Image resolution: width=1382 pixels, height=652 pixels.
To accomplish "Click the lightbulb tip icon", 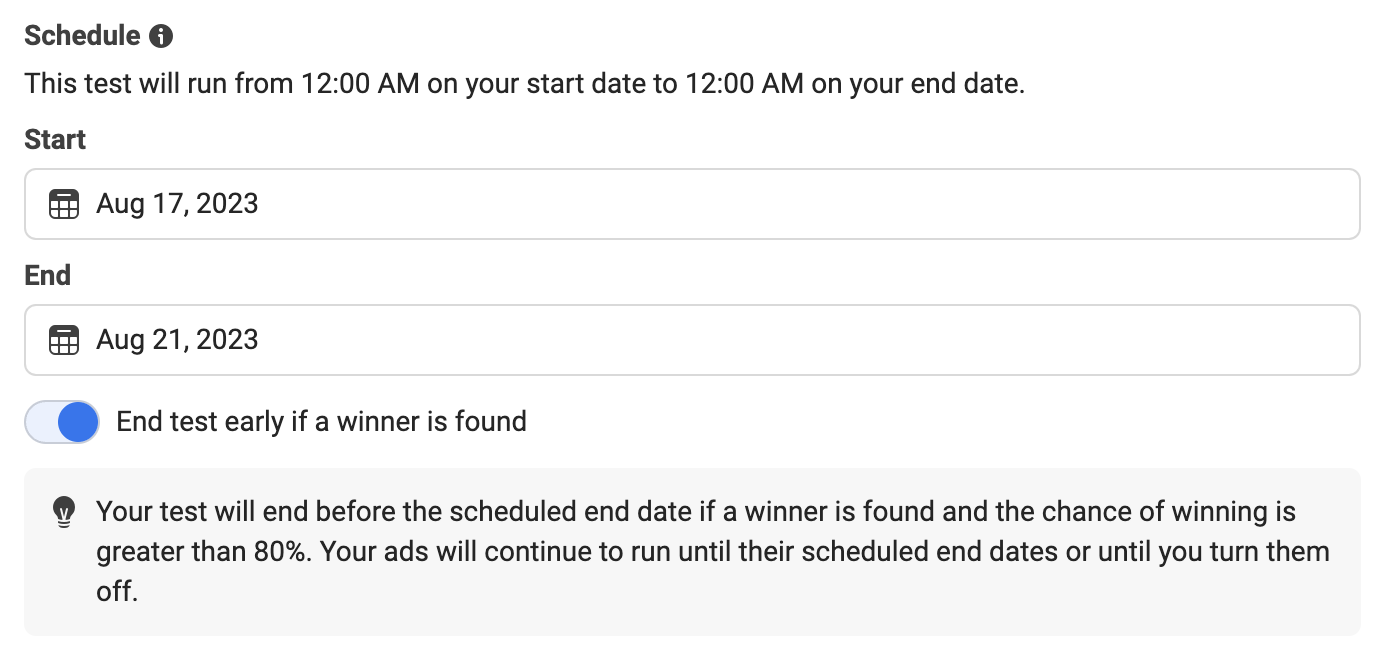I will pyautogui.click(x=63, y=513).
